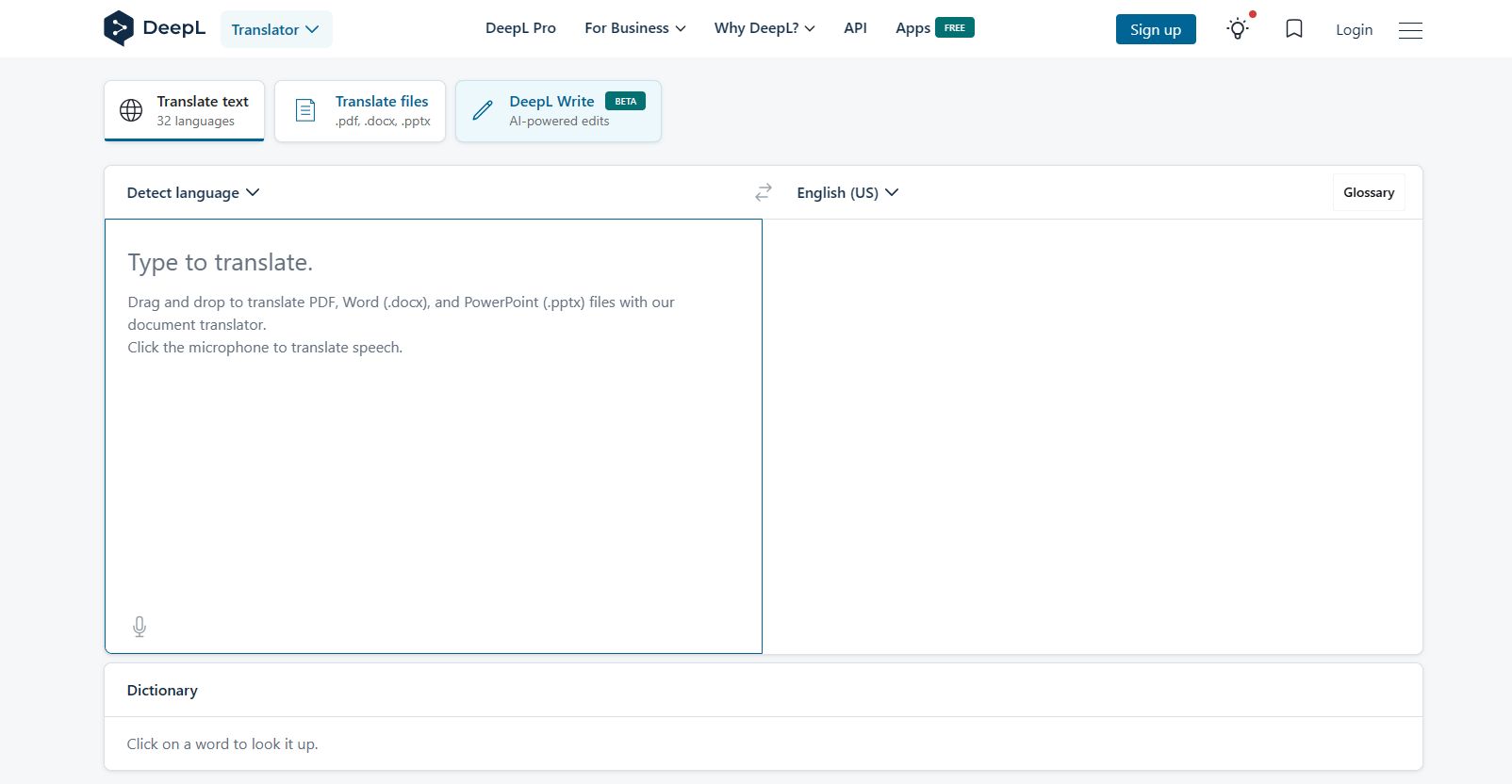Open the DeepL Pro page
Image resolution: width=1512 pixels, height=784 pixels.
(520, 28)
